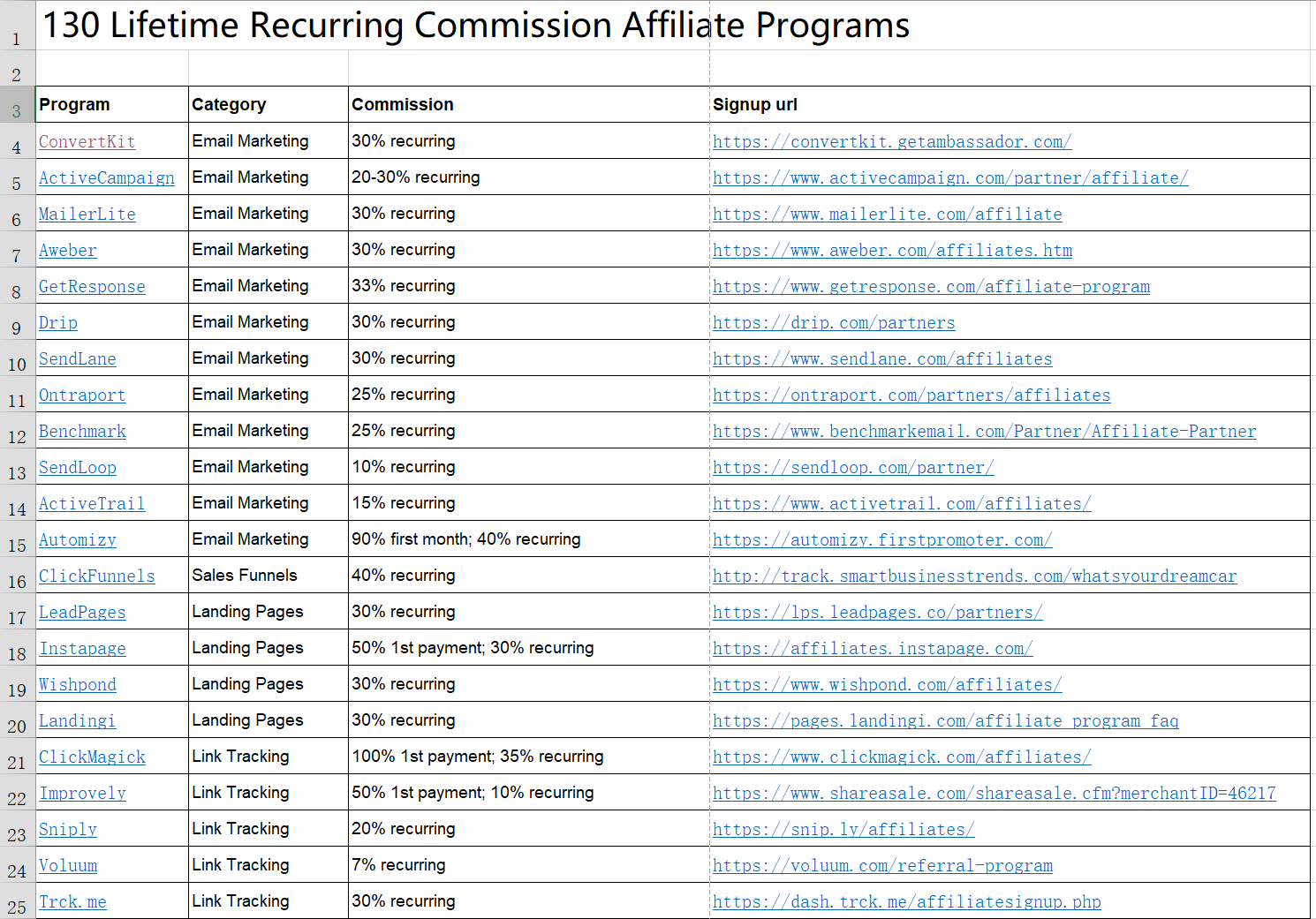
Task: Select the Commission column header cell
Action: [529, 104]
